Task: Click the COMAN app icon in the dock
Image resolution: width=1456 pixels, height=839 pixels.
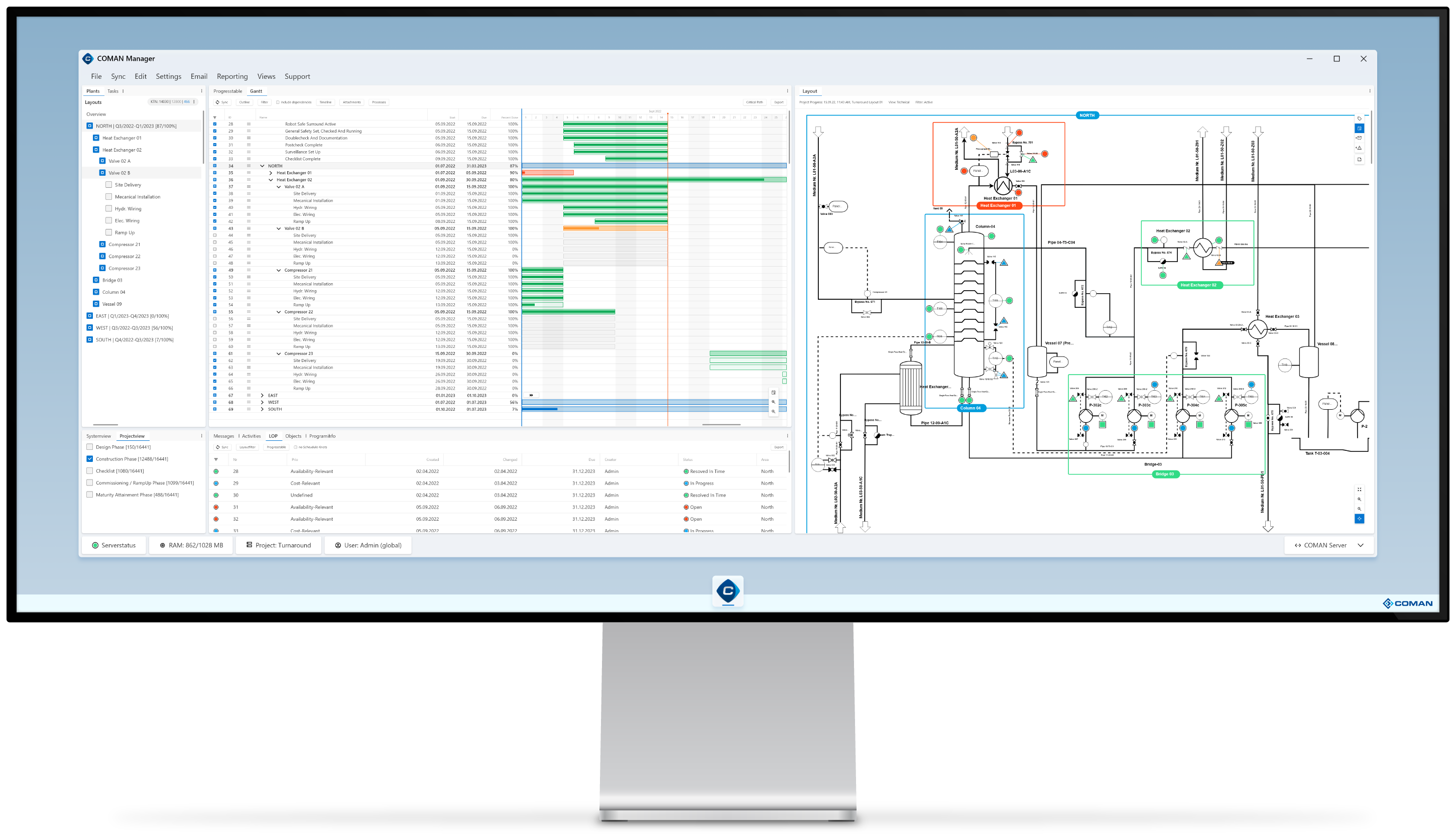Action: pyautogui.click(x=727, y=590)
